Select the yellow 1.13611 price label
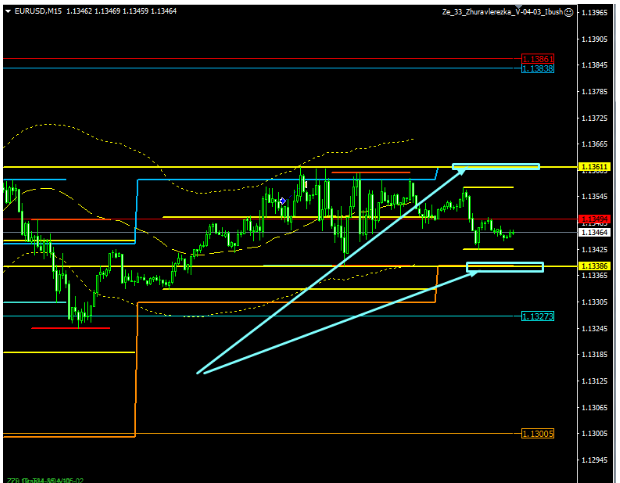620x483 pixels. (595, 167)
